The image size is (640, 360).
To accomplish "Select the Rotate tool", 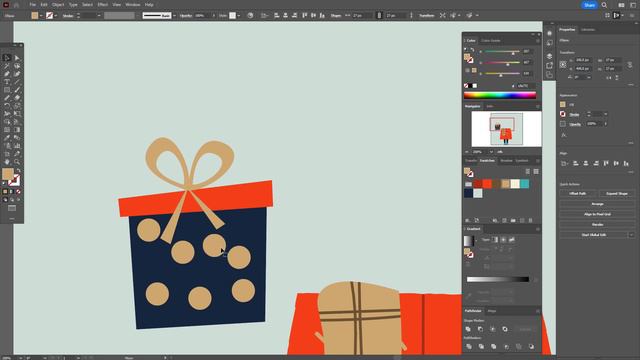I will [7, 106].
